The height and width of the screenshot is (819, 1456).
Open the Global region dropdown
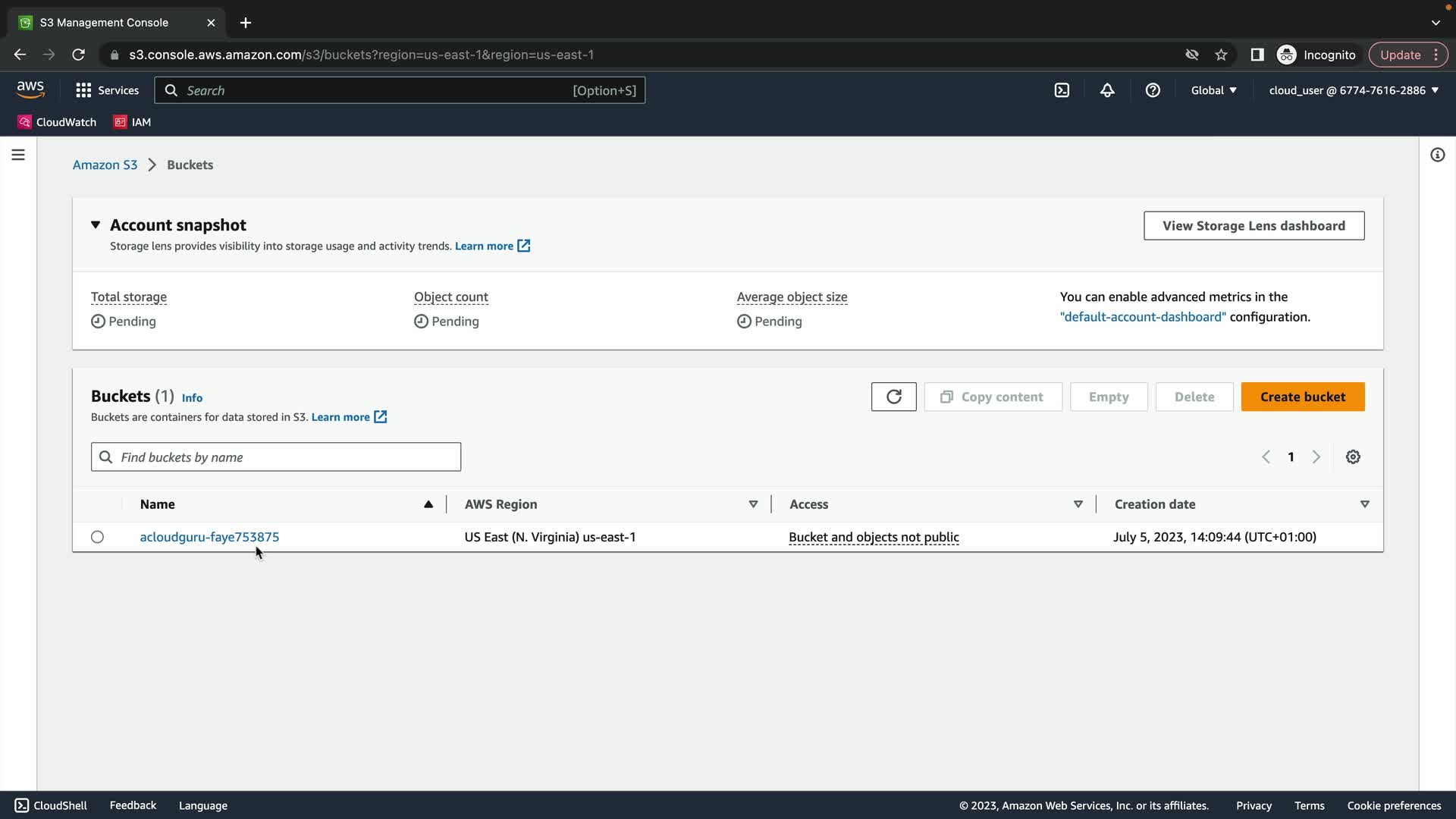pyautogui.click(x=1213, y=90)
